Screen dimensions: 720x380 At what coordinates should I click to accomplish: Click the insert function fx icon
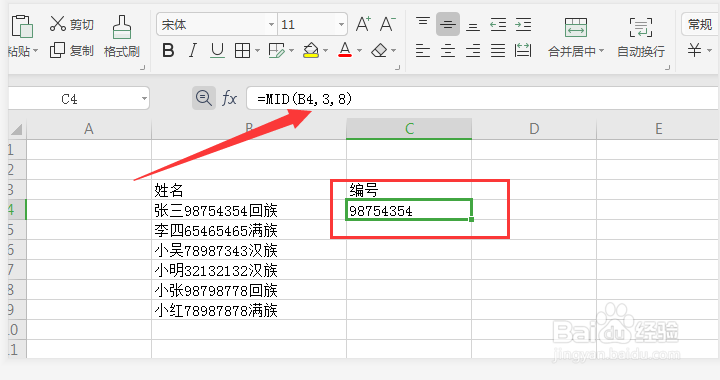click(x=229, y=98)
